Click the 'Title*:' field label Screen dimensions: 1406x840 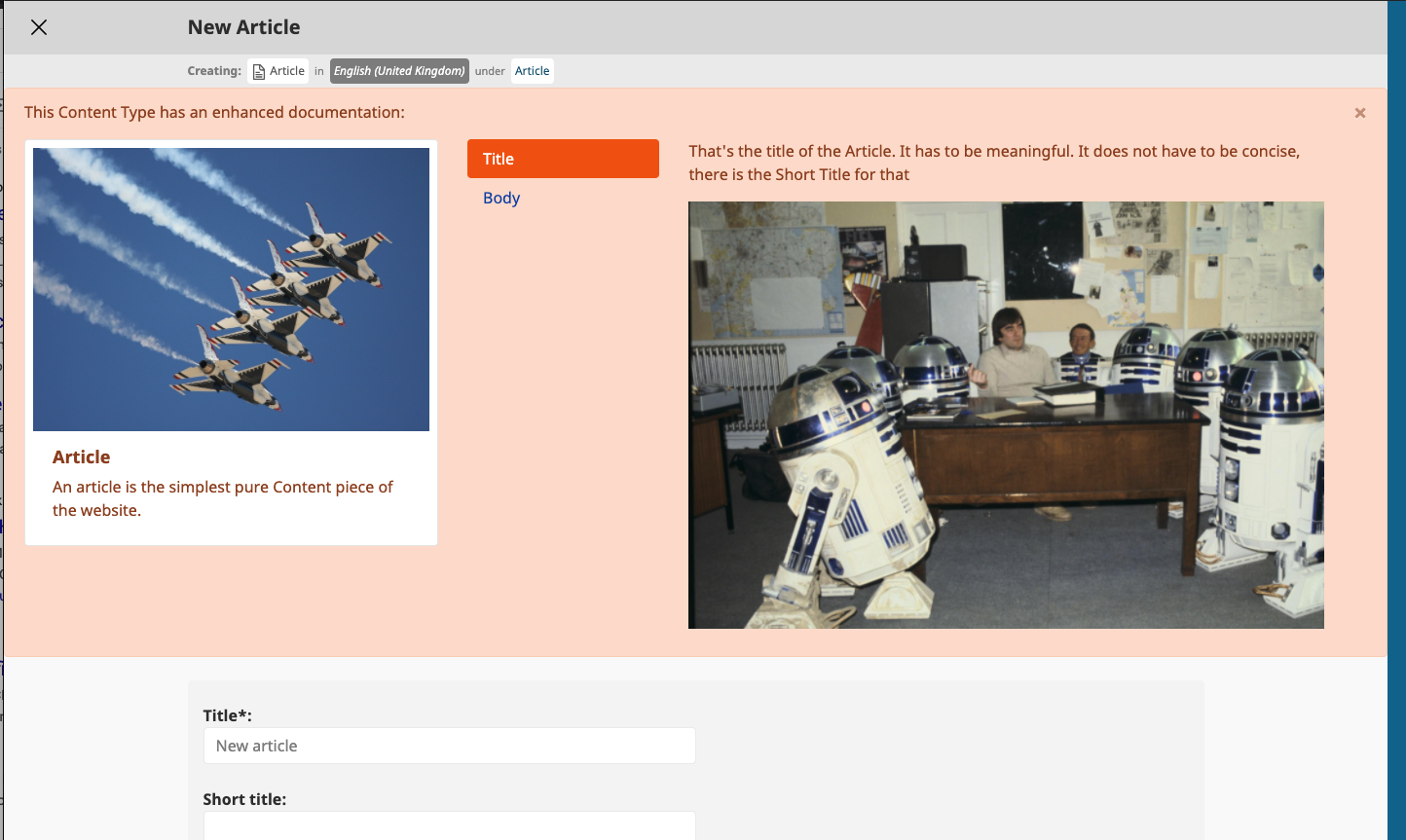coord(227,715)
